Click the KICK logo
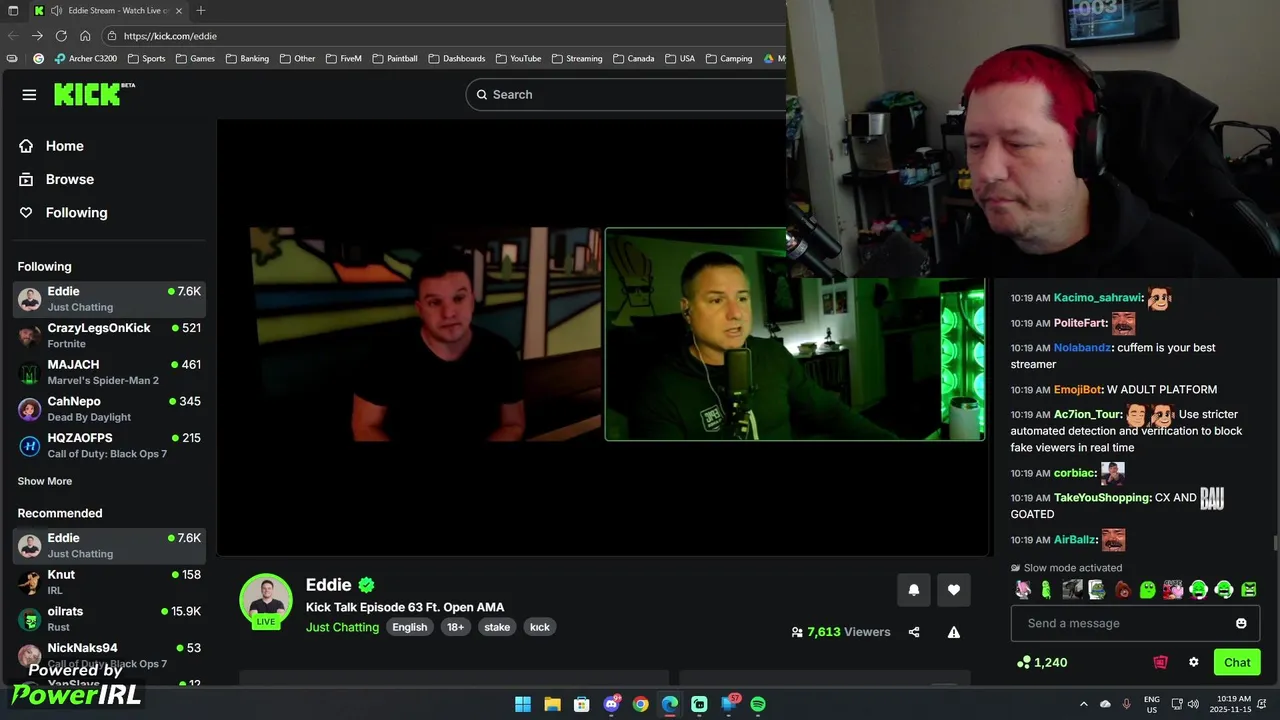The width and height of the screenshot is (1280, 720). click(94, 94)
